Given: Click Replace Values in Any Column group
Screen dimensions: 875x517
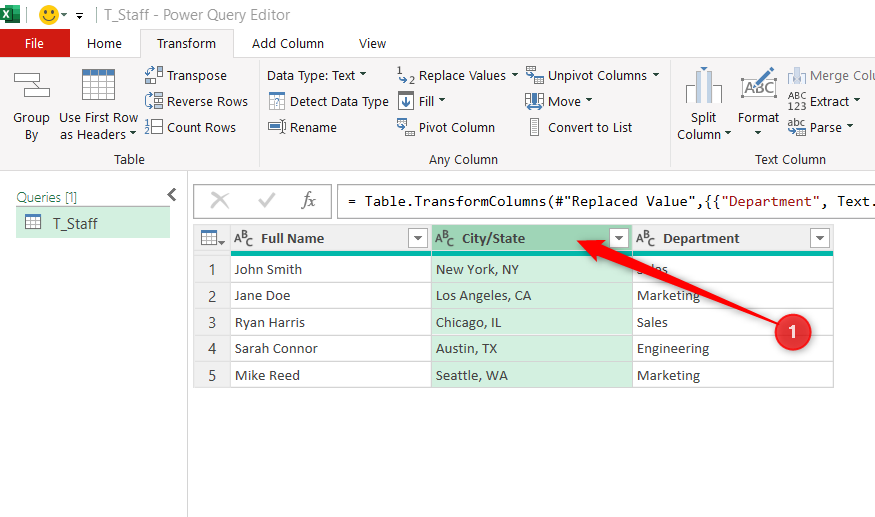Looking at the screenshot, I should point(451,75).
